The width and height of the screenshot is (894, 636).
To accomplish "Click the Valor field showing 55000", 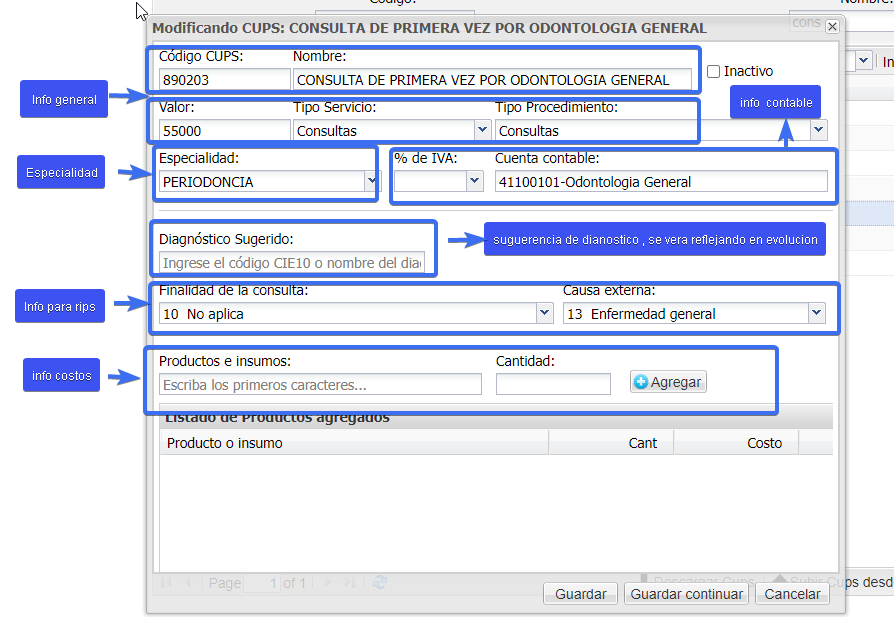I will coord(224,131).
